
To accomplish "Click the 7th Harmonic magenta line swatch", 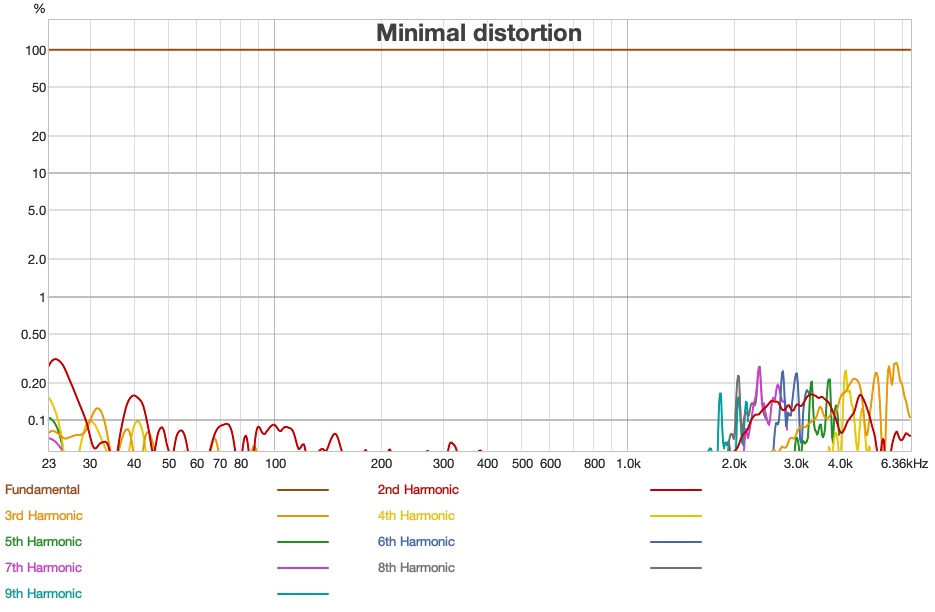I will pos(305,567).
